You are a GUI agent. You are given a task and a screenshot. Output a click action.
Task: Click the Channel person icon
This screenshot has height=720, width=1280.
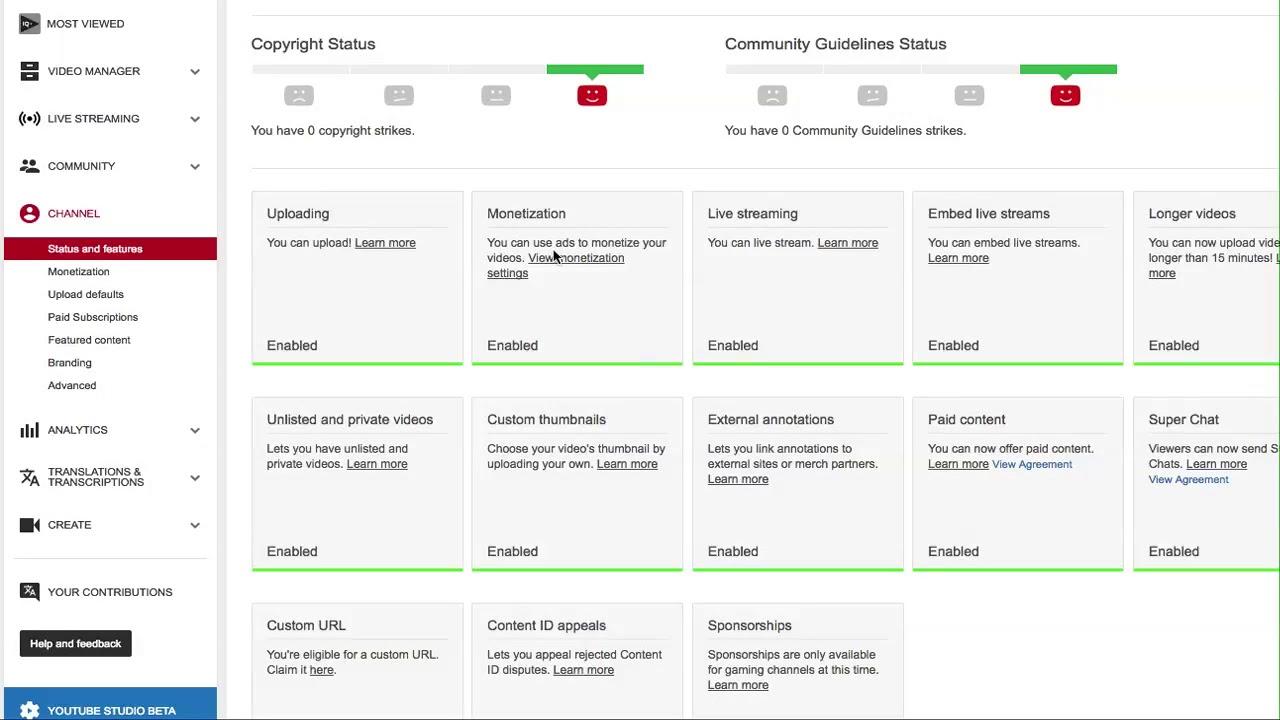pos(29,213)
